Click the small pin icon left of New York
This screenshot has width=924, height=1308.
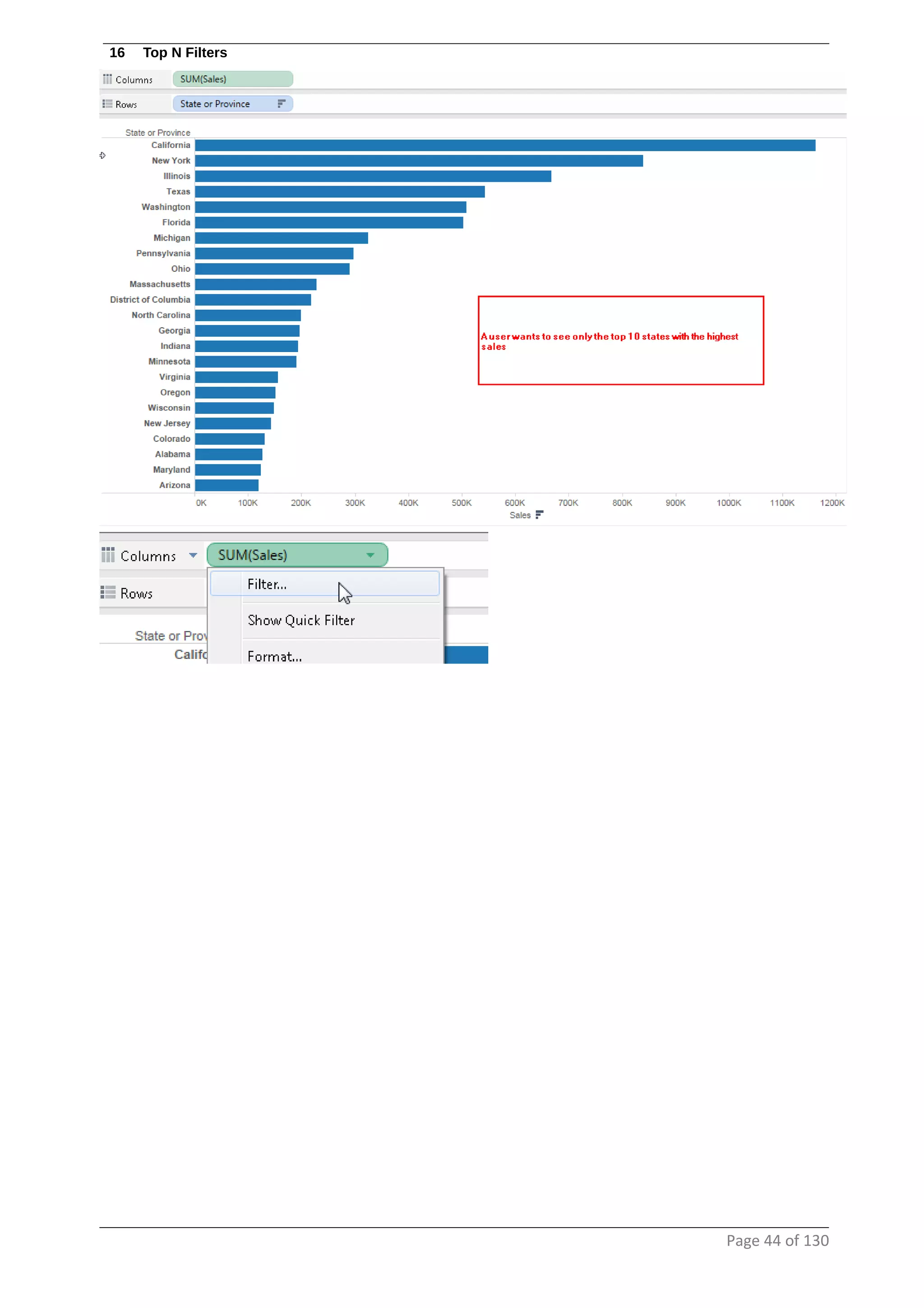click(x=102, y=155)
